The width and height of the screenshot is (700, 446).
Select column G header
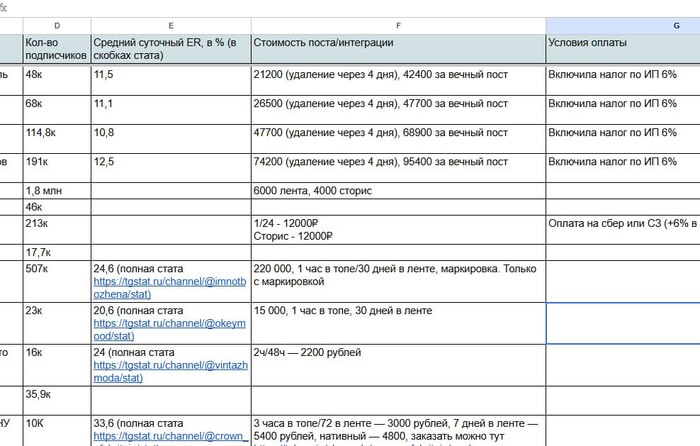click(623, 26)
